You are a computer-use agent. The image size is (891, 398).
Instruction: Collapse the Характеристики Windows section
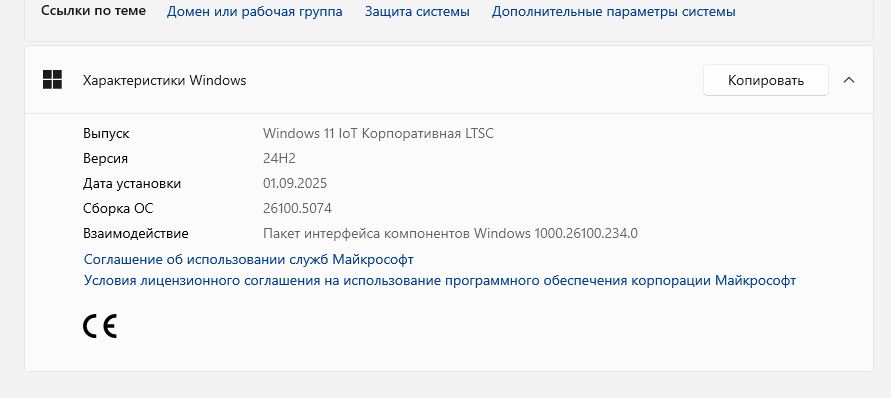849,80
